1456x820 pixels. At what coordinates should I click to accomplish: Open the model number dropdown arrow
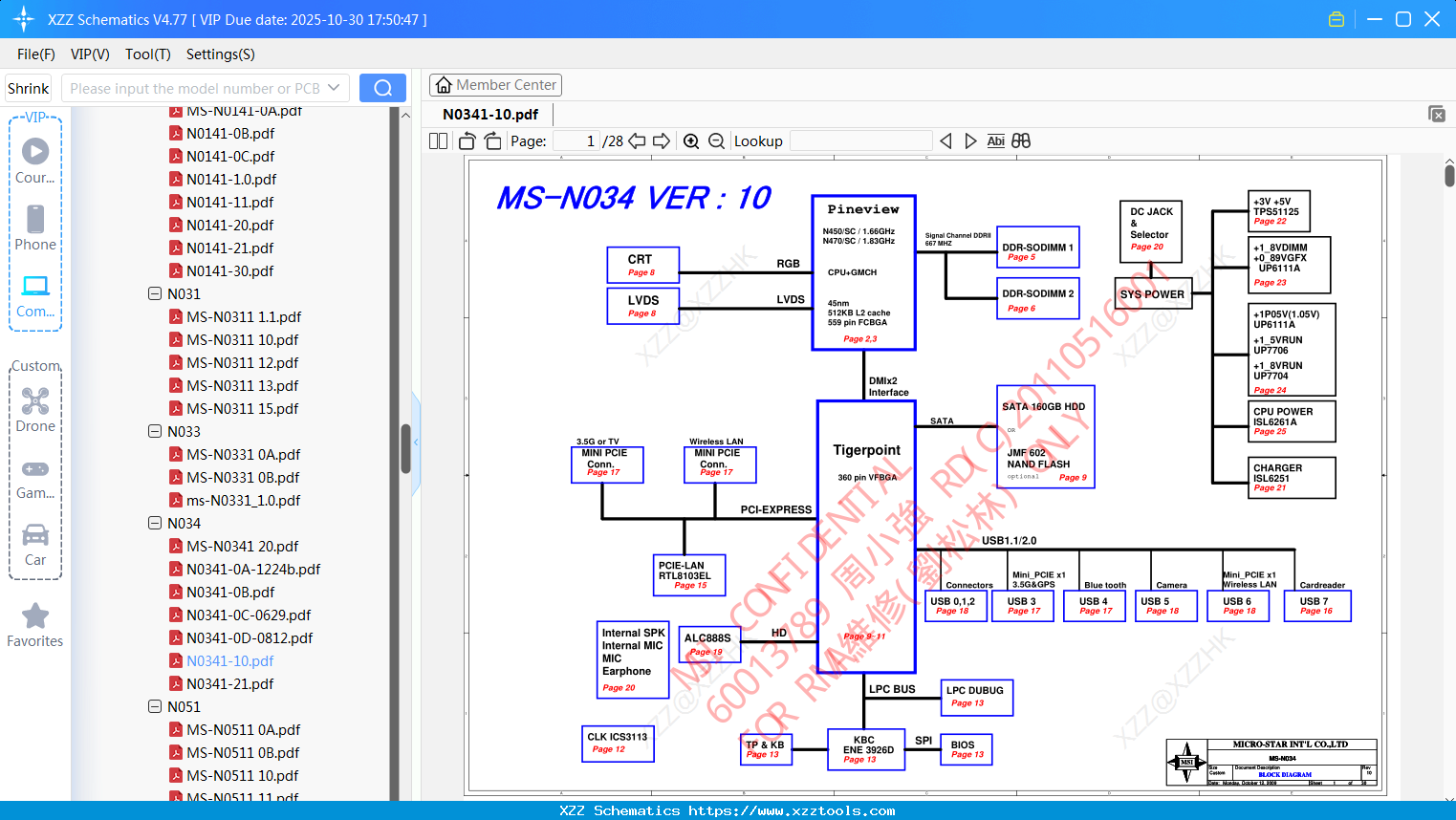(334, 88)
